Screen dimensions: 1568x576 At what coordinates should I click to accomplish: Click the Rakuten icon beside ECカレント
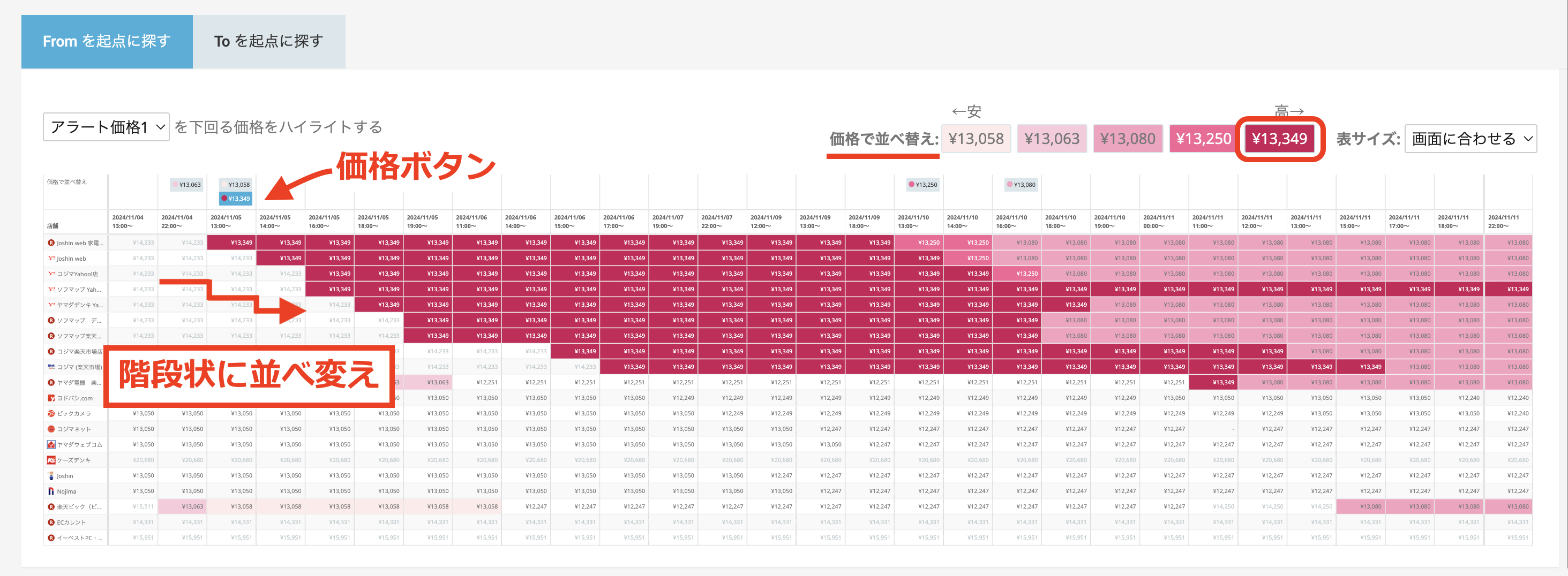(51, 522)
